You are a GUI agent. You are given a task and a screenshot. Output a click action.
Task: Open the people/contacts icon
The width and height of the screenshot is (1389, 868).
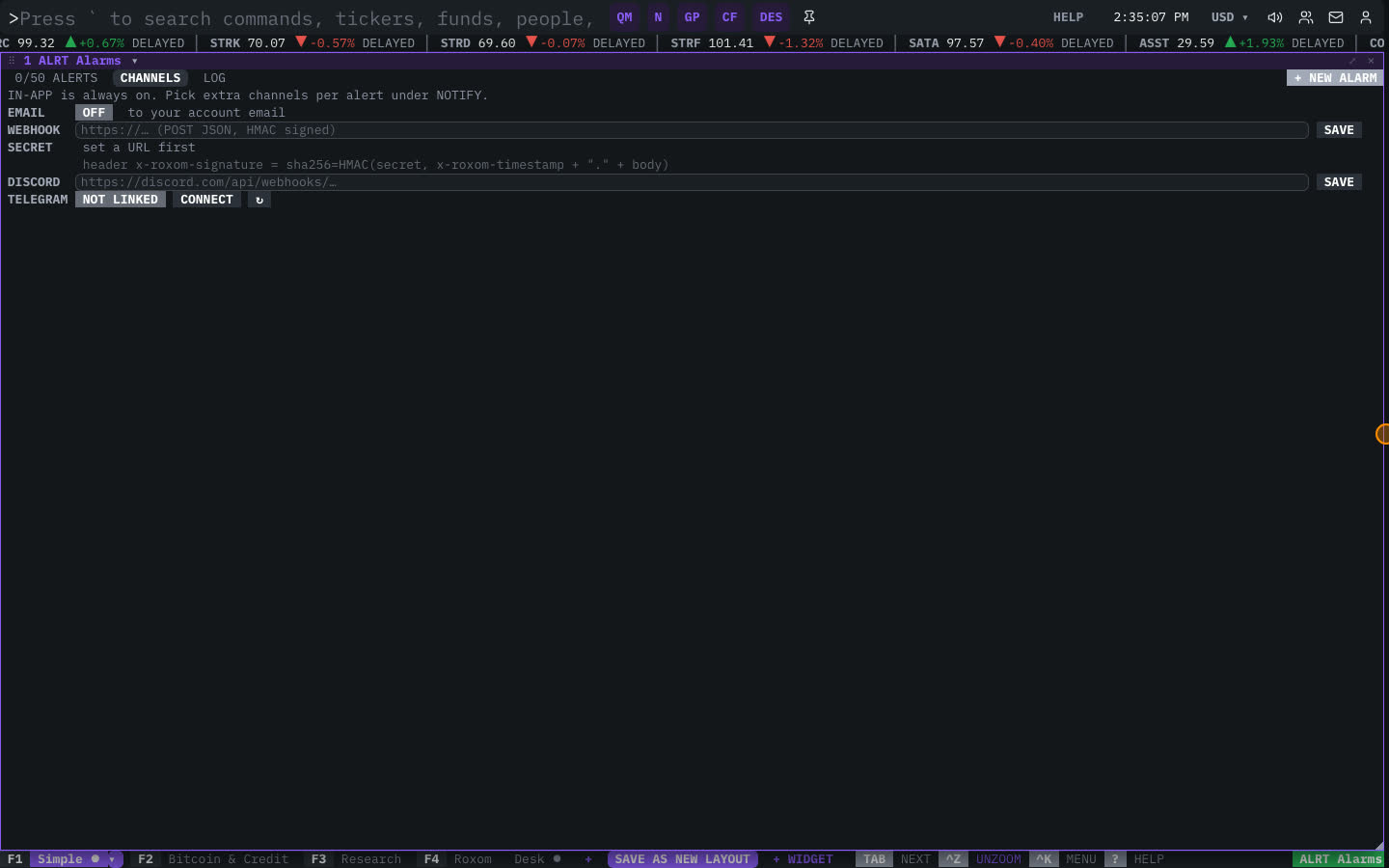click(x=1306, y=17)
